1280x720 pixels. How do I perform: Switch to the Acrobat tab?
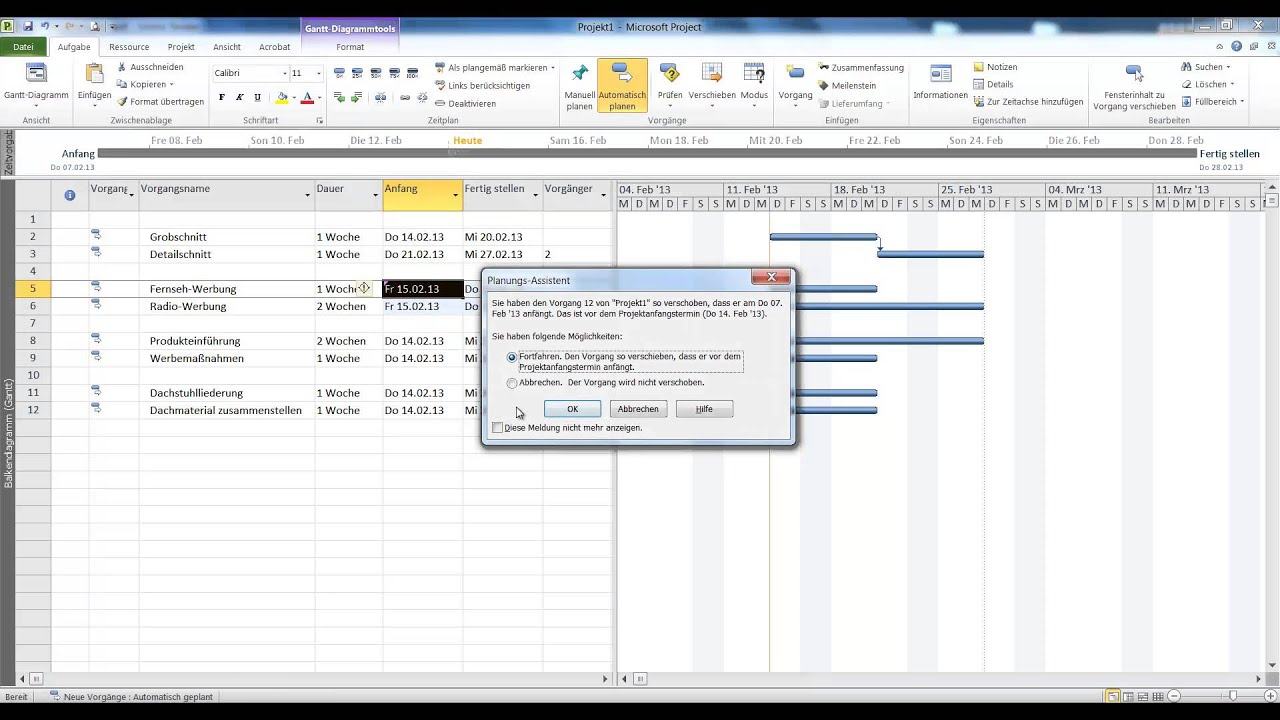275,47
